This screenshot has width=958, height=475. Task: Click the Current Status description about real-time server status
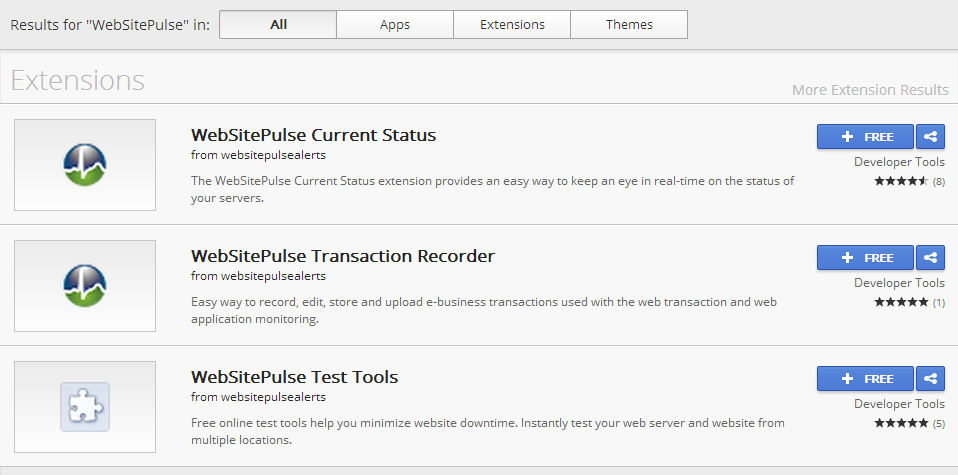[492, 190]
